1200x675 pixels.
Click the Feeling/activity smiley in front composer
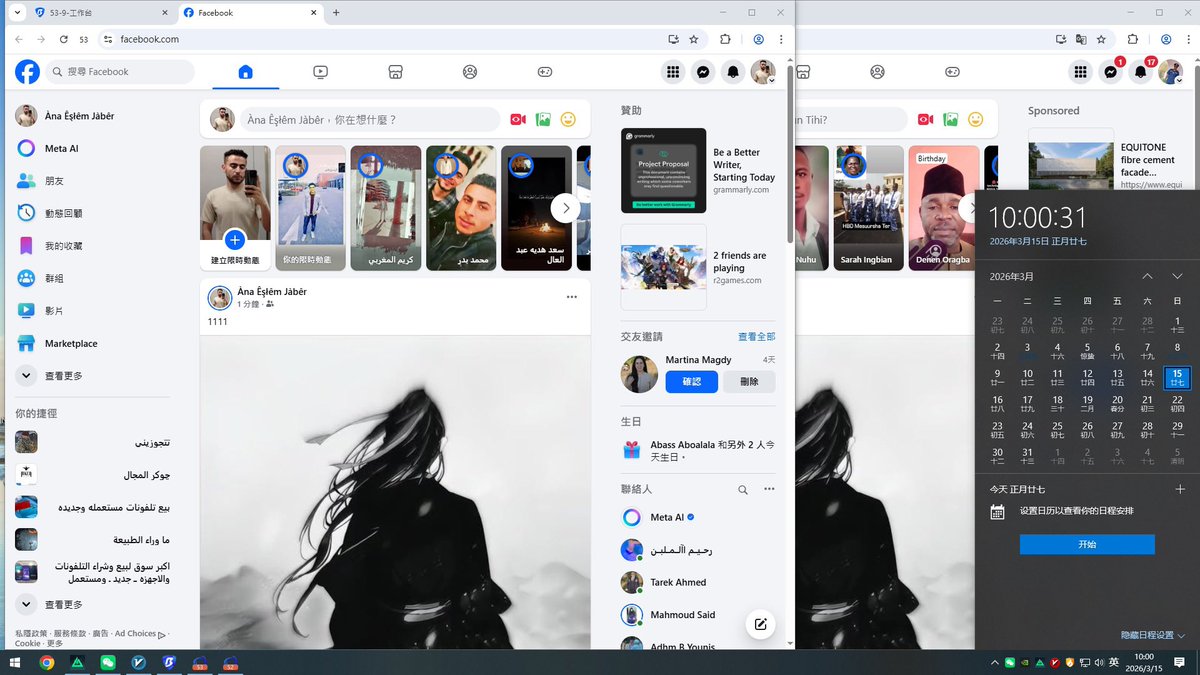[x=568, y=119]
